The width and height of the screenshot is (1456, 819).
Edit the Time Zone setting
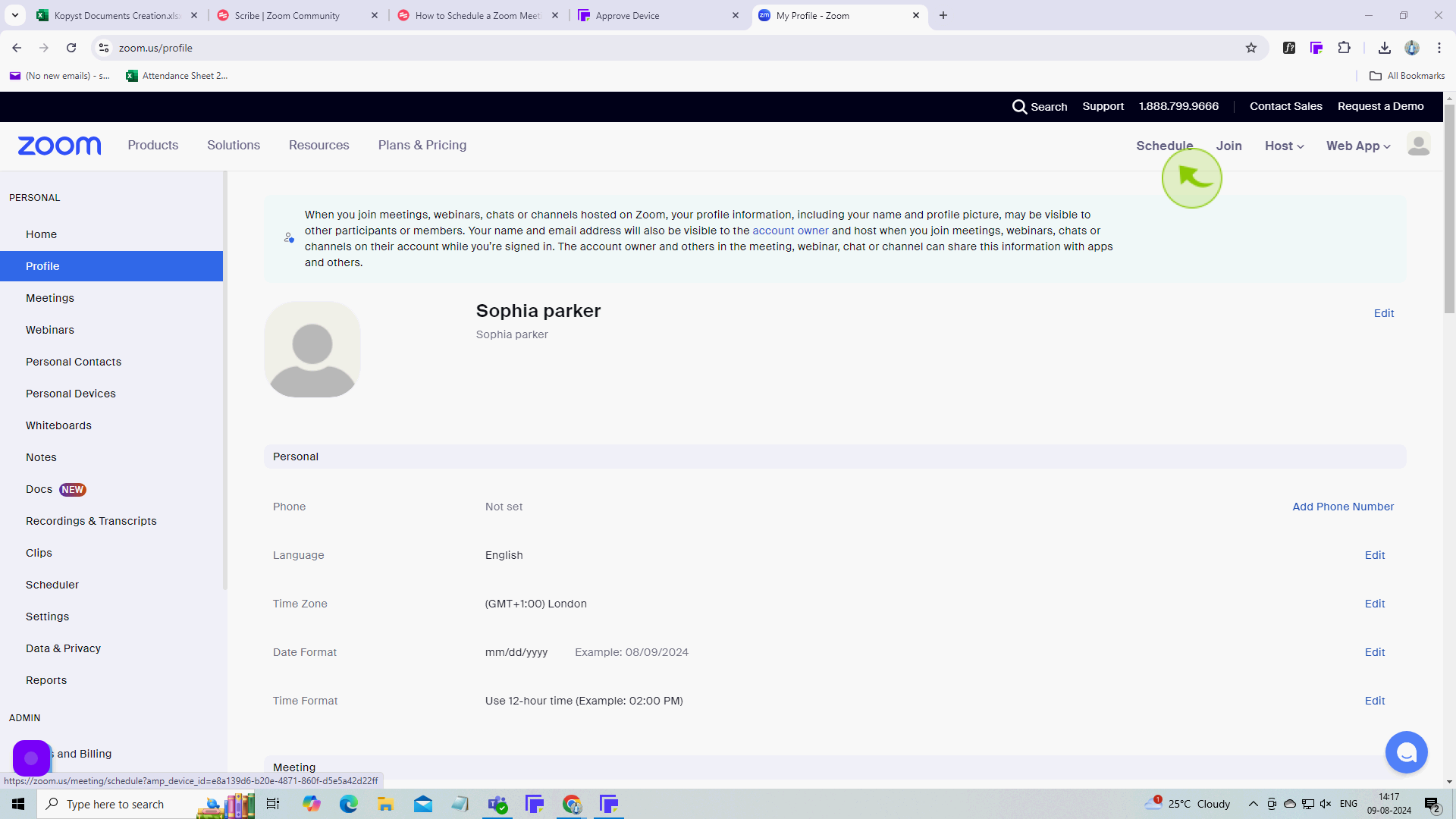pyautogui.click(x=1375, y=604)
